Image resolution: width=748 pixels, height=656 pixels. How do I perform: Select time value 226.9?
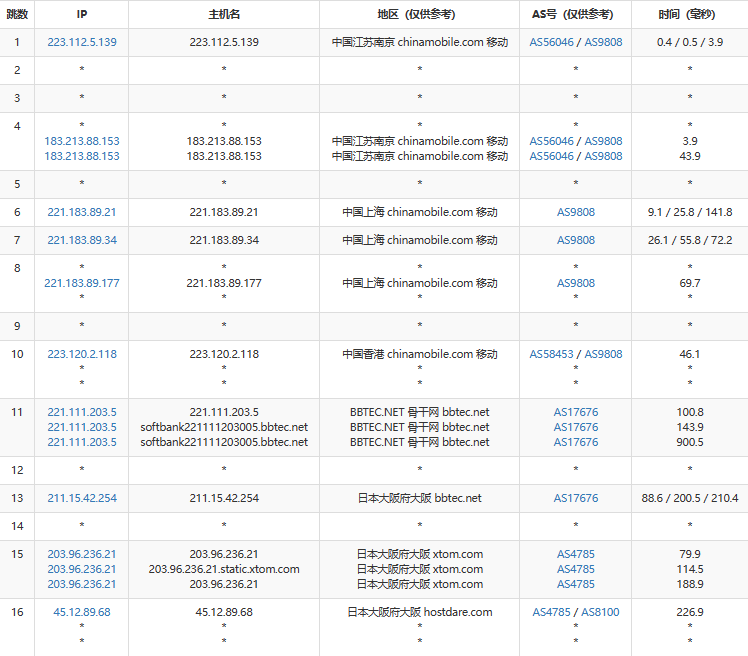[x=690, y=612]
